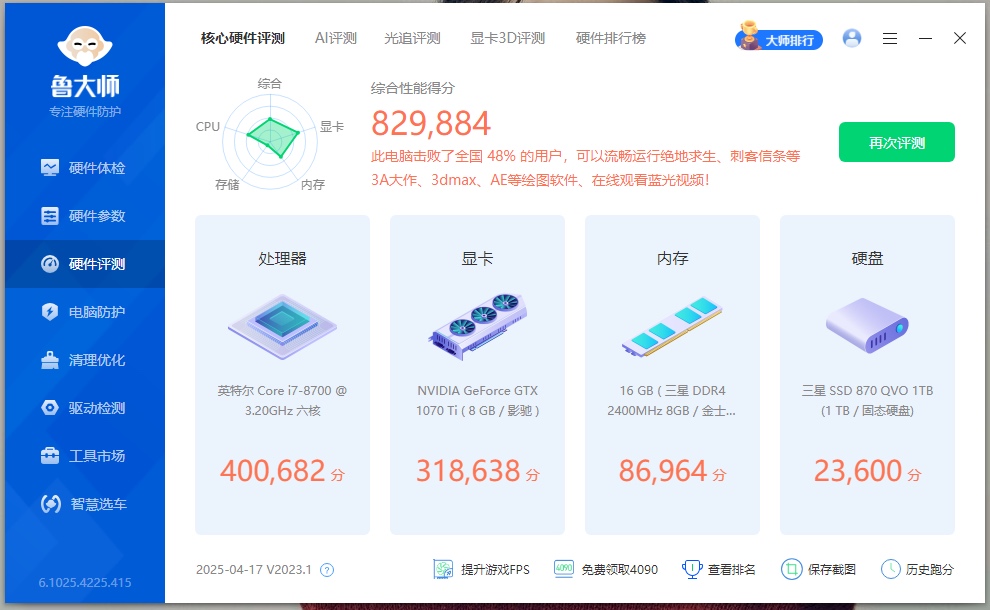Switch to the AI评测 tab

(335, 38)
